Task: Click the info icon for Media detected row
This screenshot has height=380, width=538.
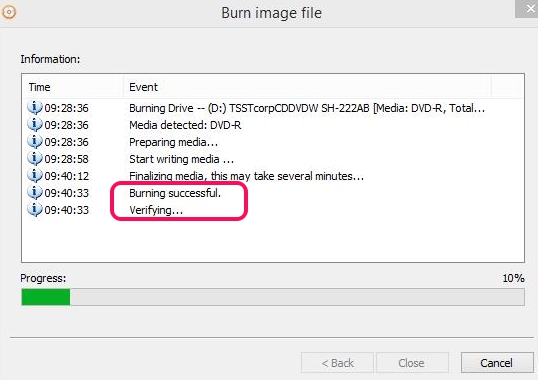Action: click(35, 124)
